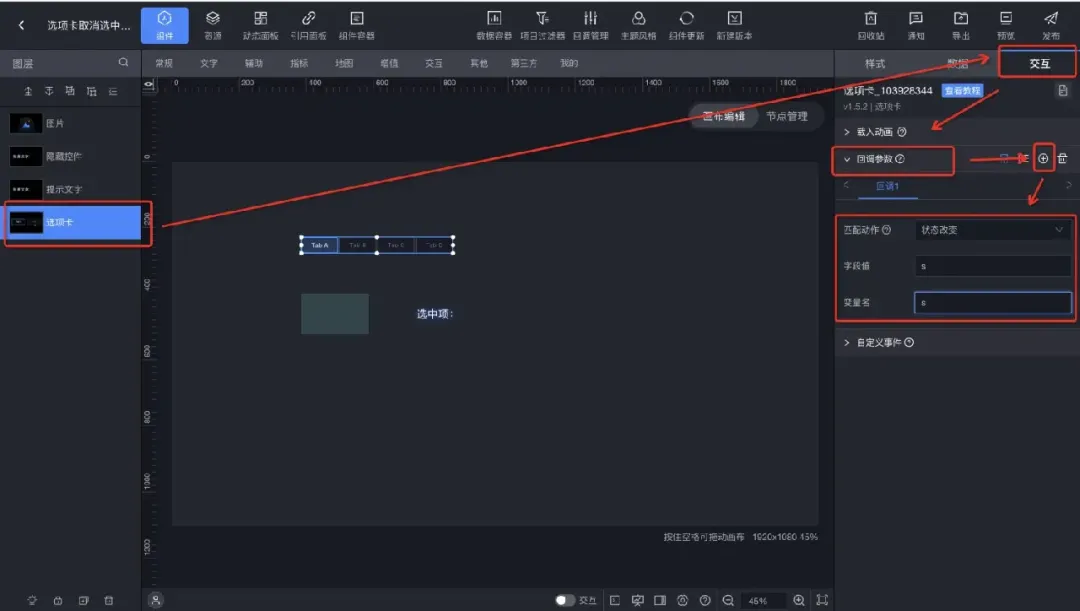
Task: Open the 资源 layers-stack icon
Action: [213, 25]
